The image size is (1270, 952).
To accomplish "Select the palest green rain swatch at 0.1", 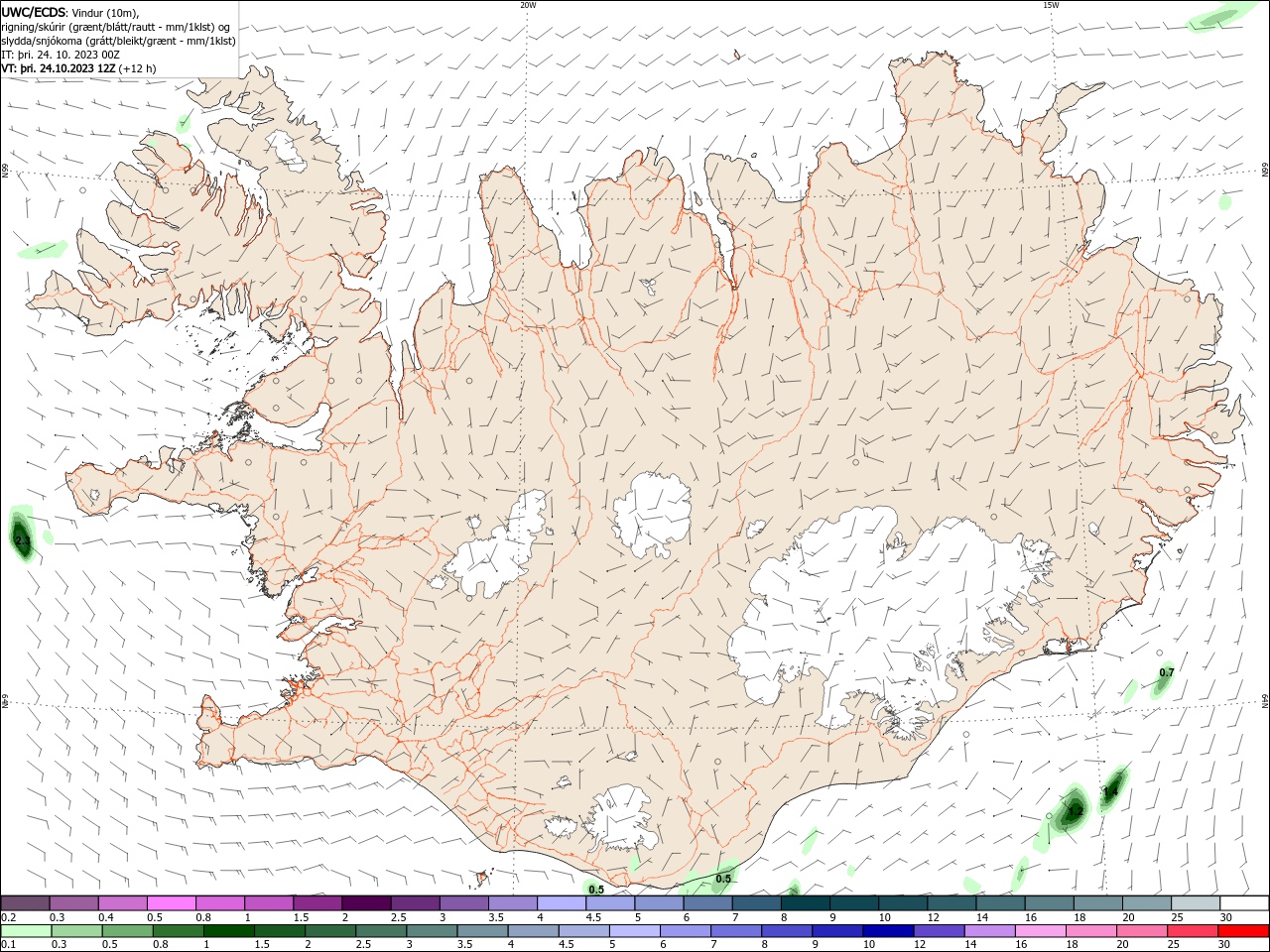I will [26, 931].
